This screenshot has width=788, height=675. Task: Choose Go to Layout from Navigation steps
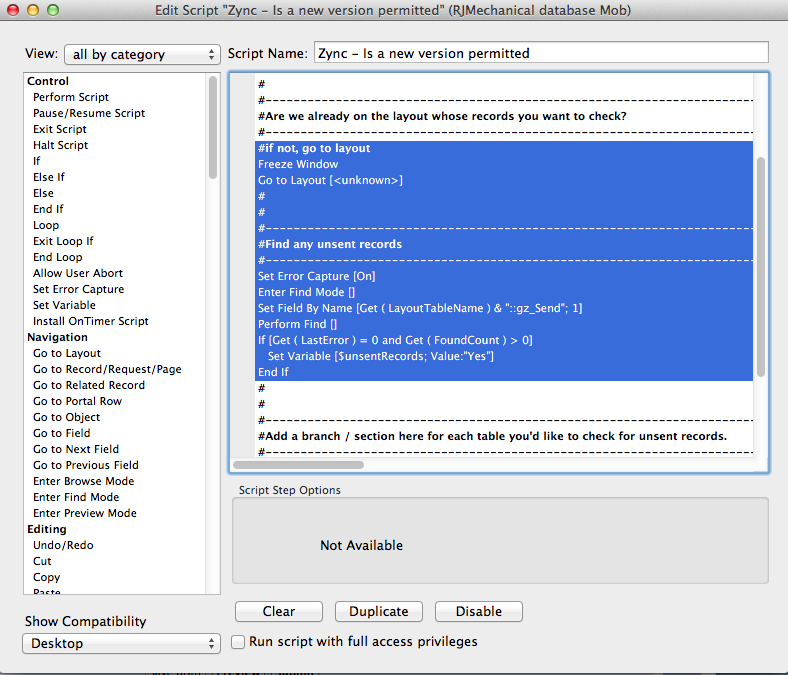pos(67,353)
